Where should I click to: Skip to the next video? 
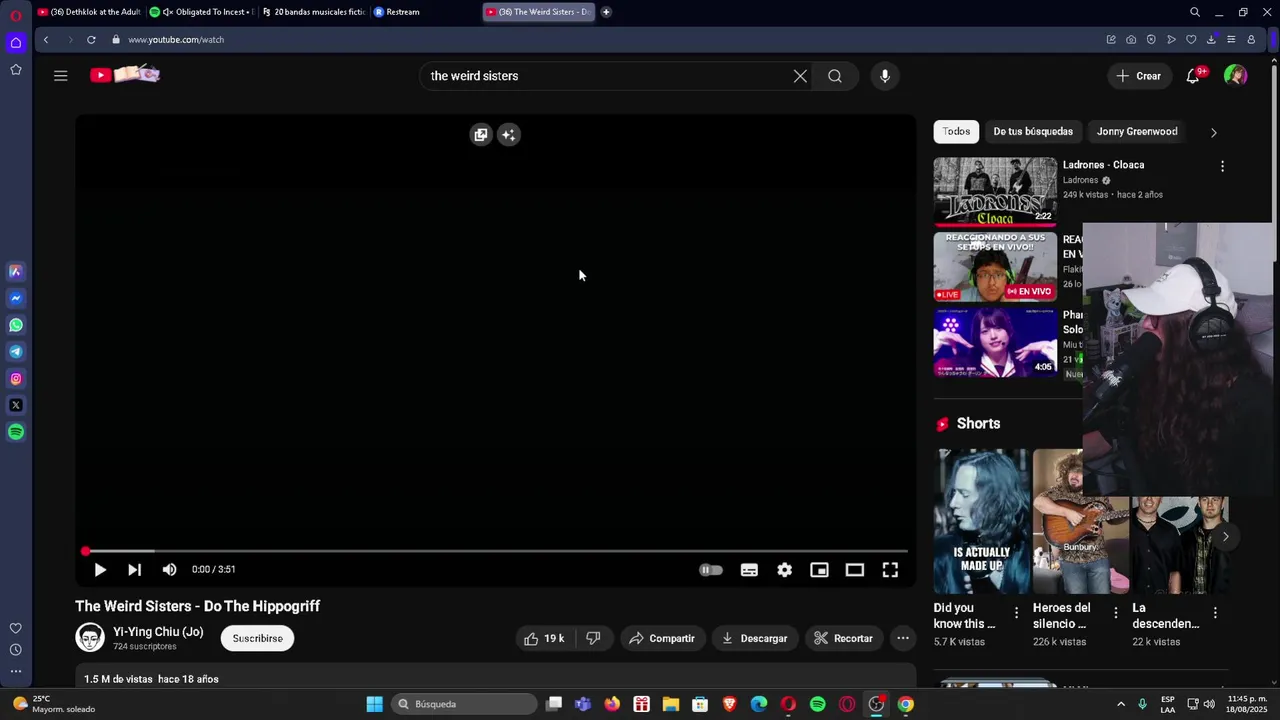(134, 570)
